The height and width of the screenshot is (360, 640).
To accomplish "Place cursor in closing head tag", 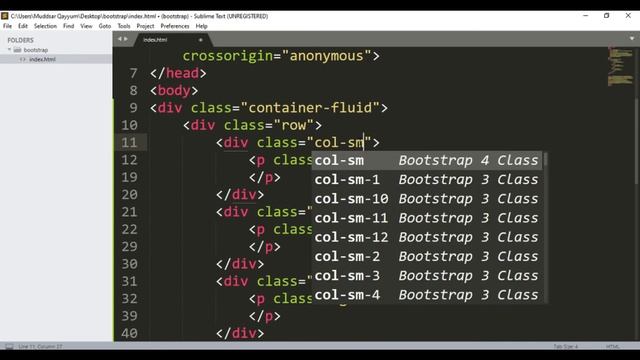I will (x=178, y=73).
